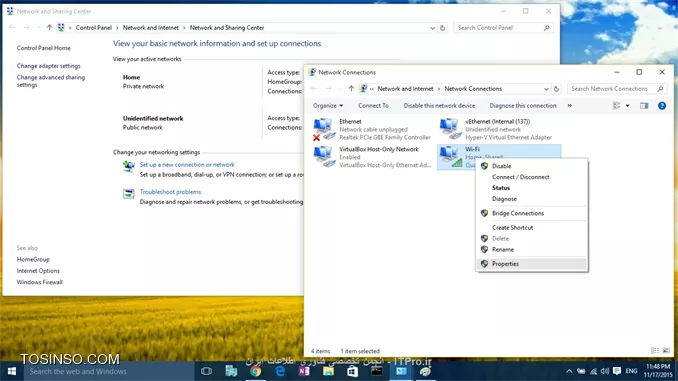678x381 pixels.
Task: Go up one level in Network Connections
Action: coord(351,89)
